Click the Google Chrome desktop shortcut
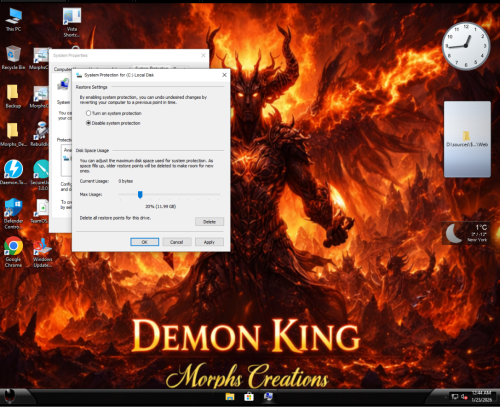Viewport: 500px width, 407px height. [13, 252]
